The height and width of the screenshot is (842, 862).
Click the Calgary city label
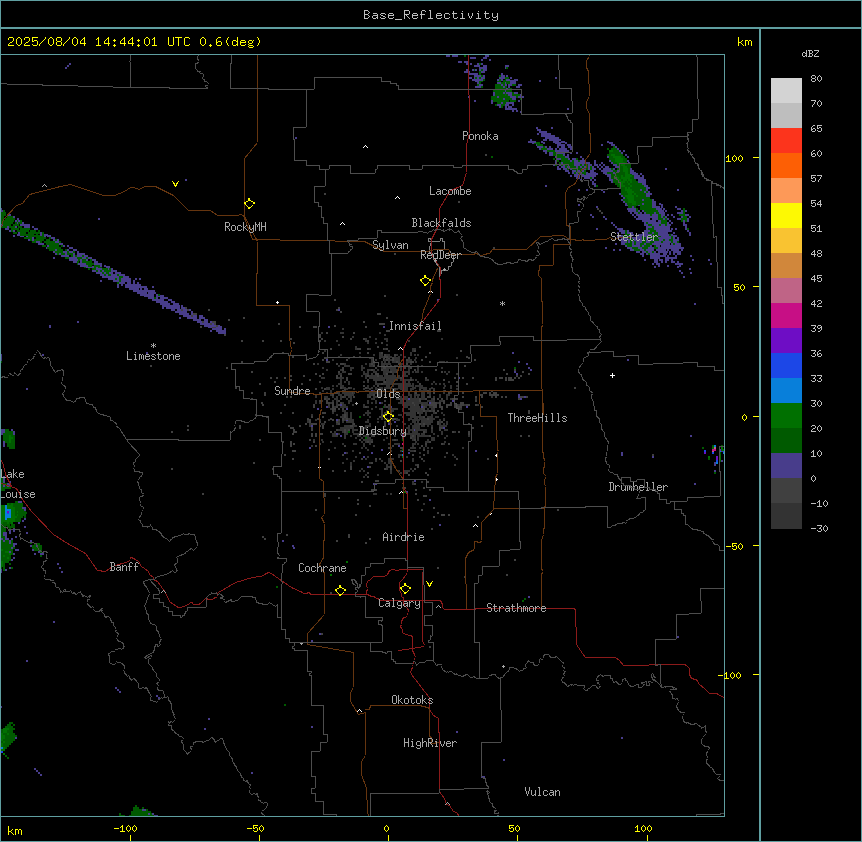[x=399, y=603]
